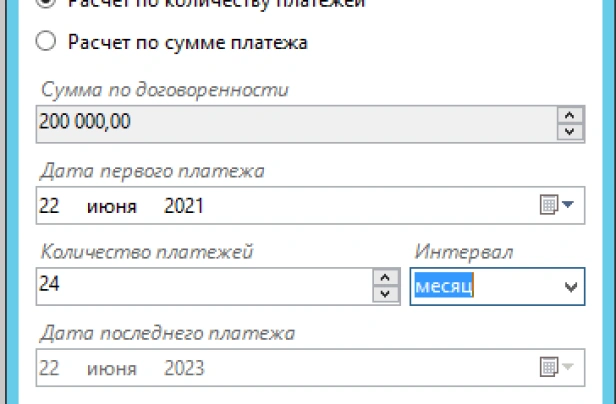
Task: Click blue arrow beside first payment calendar
Action: tap(568, 205)
